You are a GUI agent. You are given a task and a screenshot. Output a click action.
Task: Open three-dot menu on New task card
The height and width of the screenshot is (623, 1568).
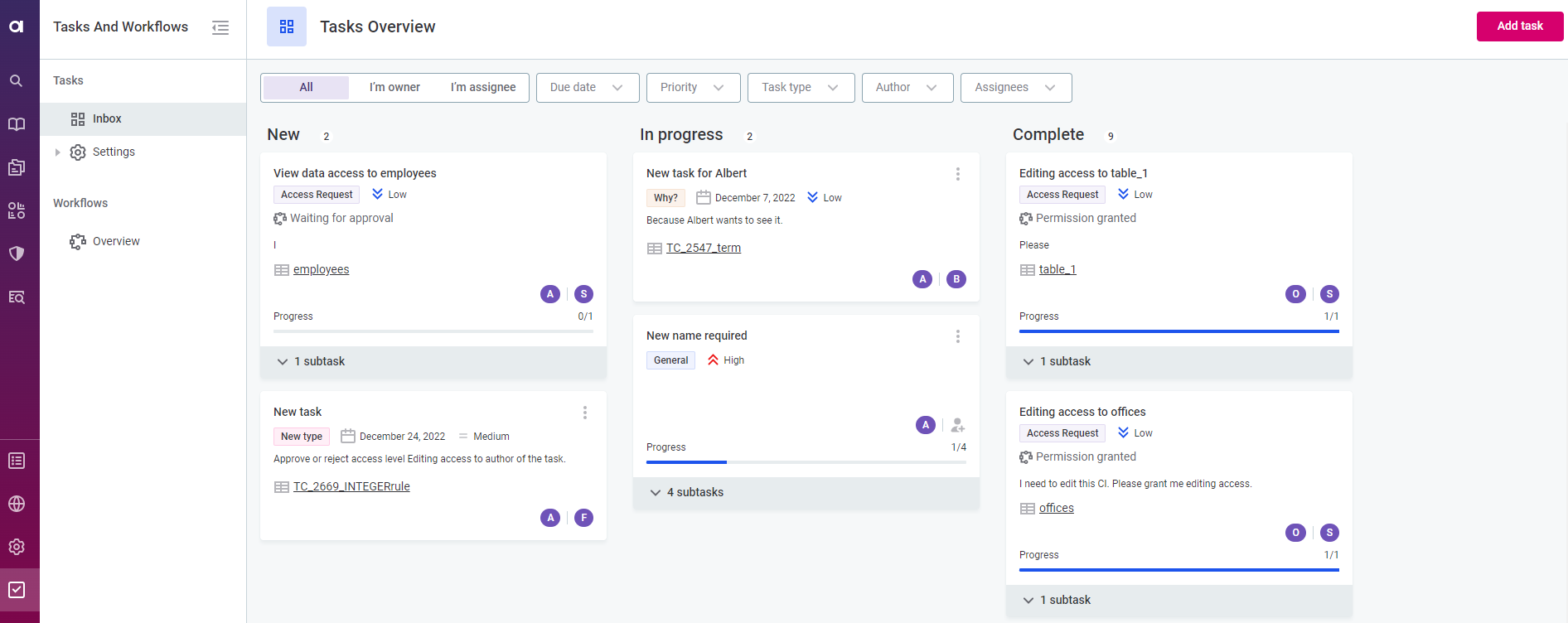coord(584,413)
